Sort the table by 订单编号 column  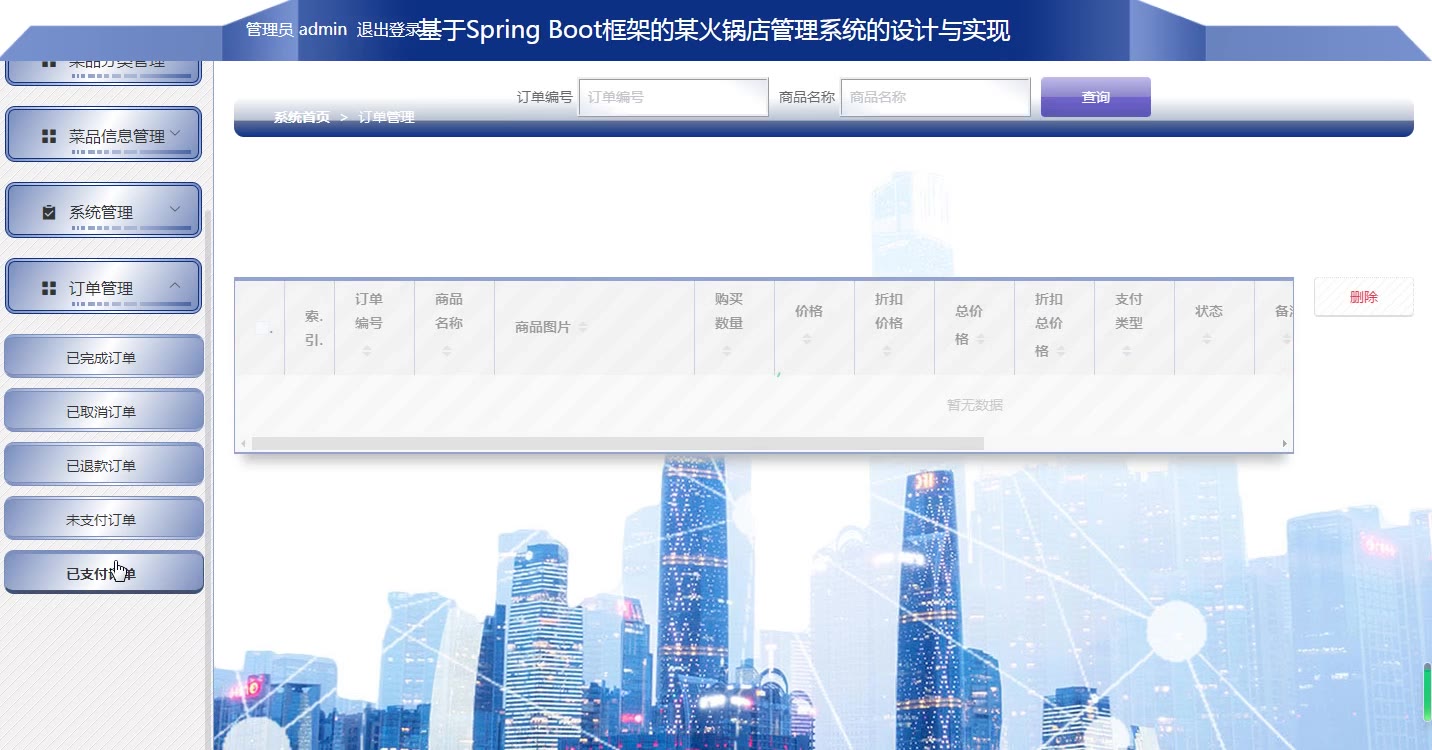click(367, 351)
